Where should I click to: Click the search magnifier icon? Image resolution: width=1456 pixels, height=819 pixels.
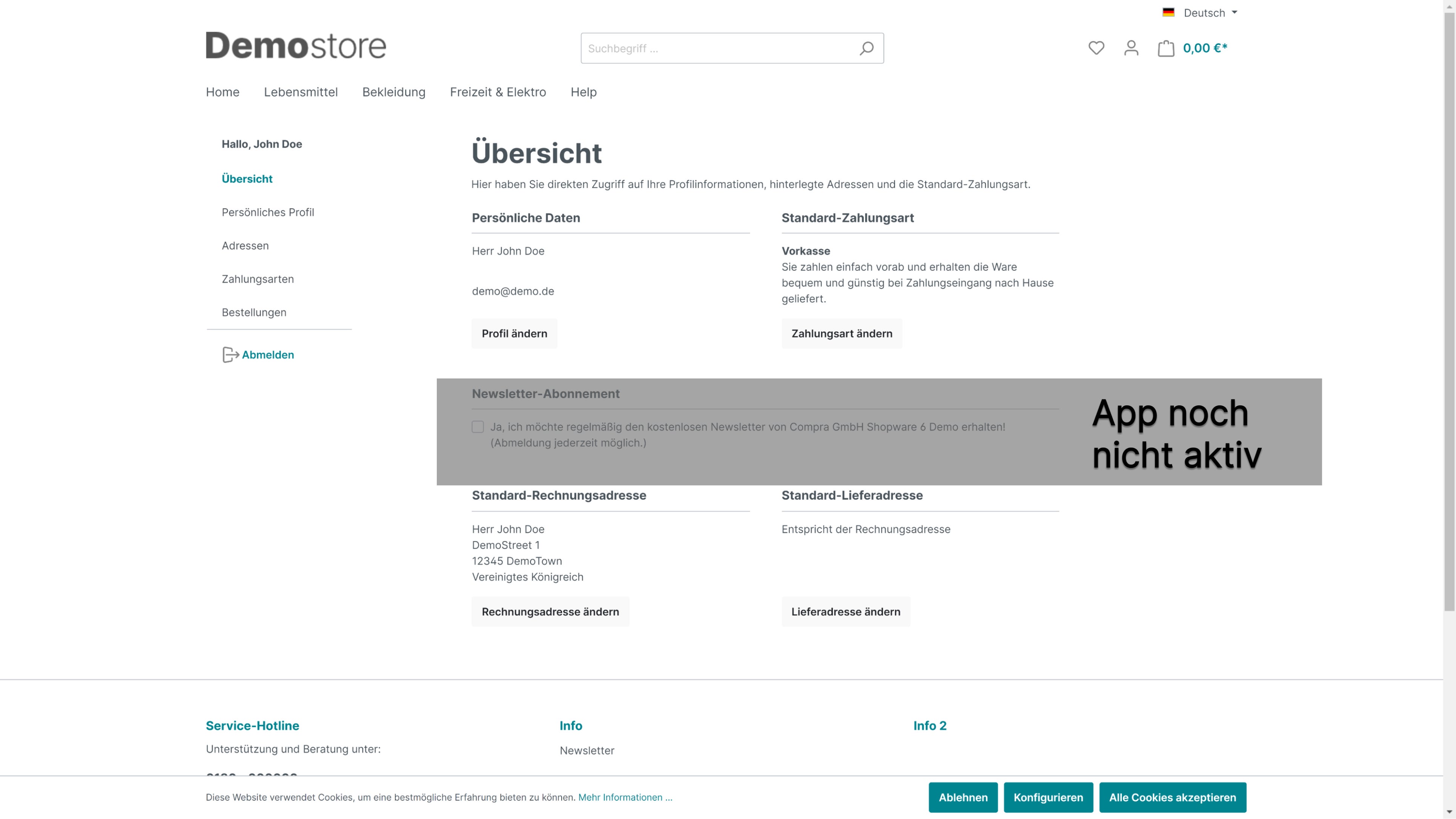[x=866, y=48]
